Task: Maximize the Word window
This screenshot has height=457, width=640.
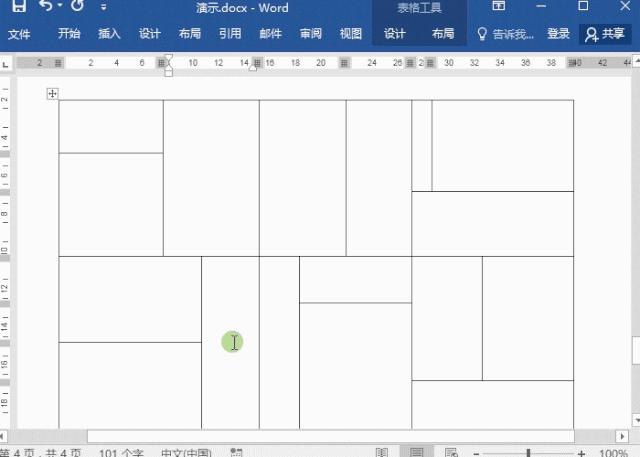Action: pyautogui.click(x=583, y=6)
